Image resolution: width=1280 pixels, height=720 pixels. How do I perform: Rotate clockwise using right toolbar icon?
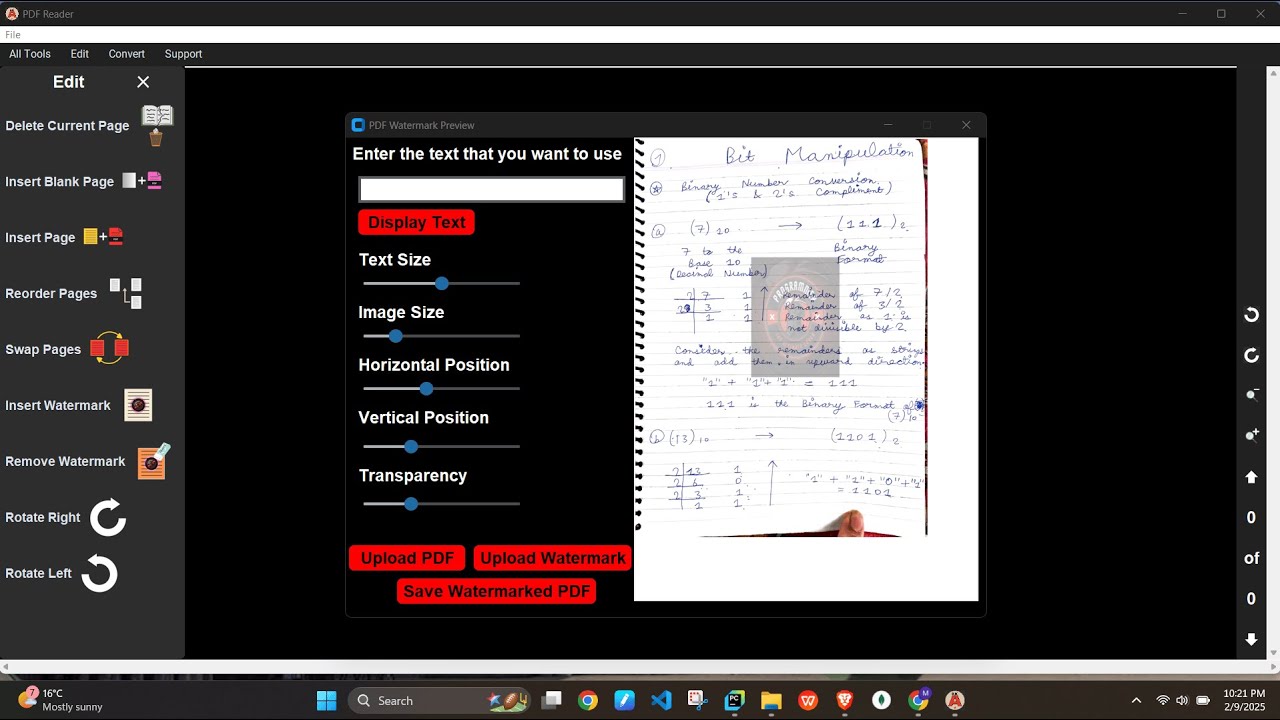coord(1251,356)
